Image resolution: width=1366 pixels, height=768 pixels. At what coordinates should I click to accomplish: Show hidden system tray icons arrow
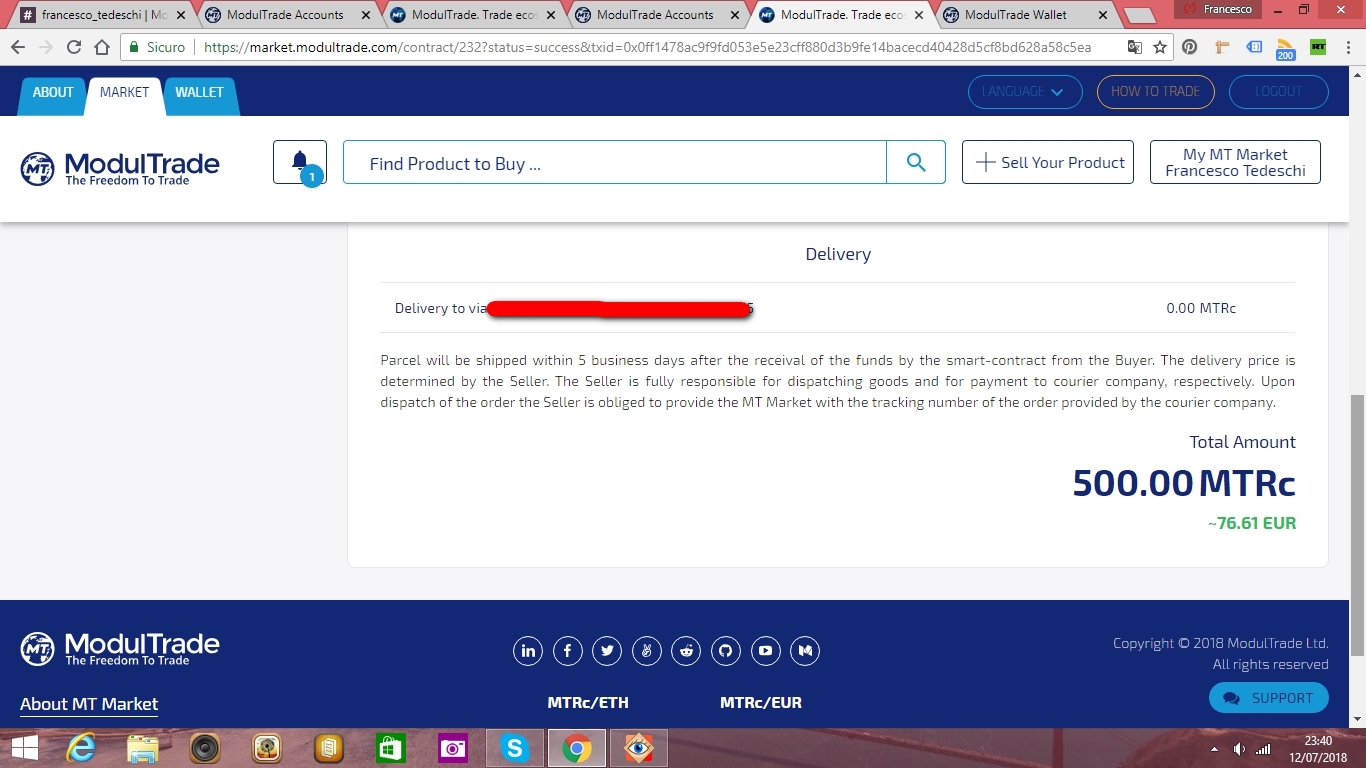click(x=1215, y=749)
